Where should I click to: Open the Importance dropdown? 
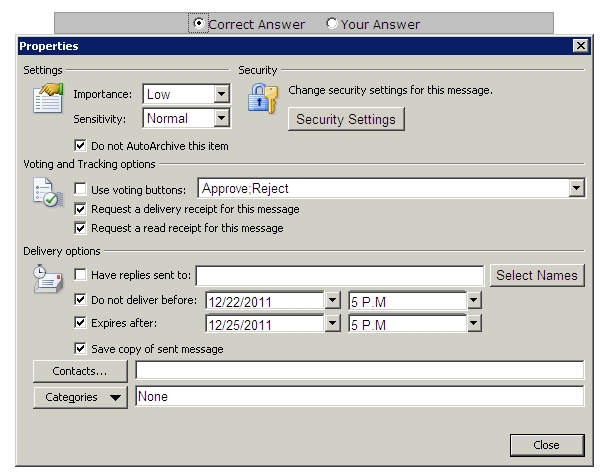(x=221, y=94)
